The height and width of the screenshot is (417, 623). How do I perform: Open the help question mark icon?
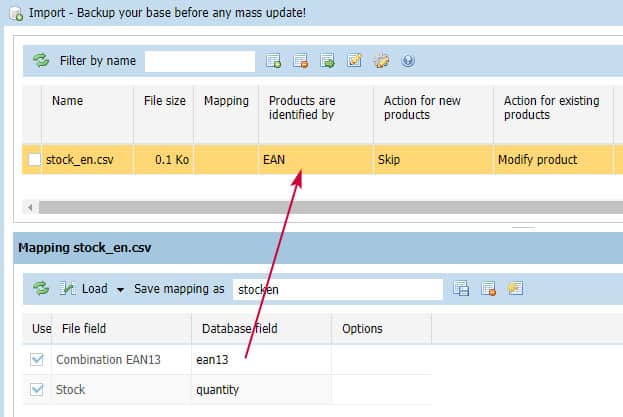[407, 61]
